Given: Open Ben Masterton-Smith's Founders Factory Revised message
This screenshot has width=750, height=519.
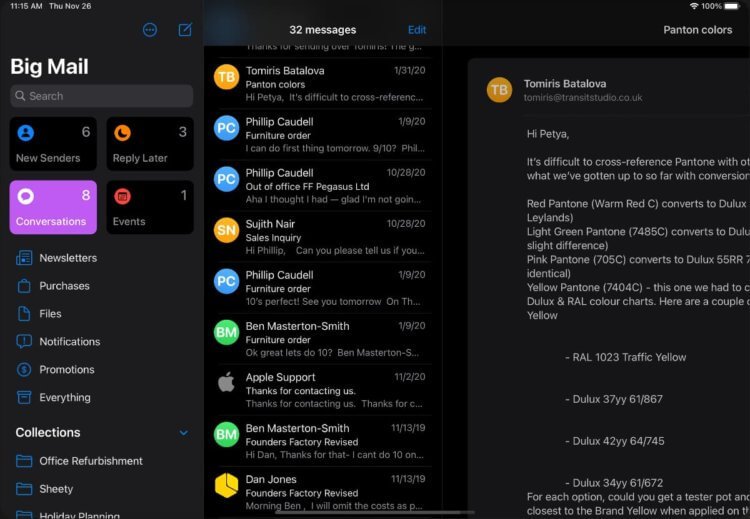Looking at the screenshot, I should (x=322, y=442).
